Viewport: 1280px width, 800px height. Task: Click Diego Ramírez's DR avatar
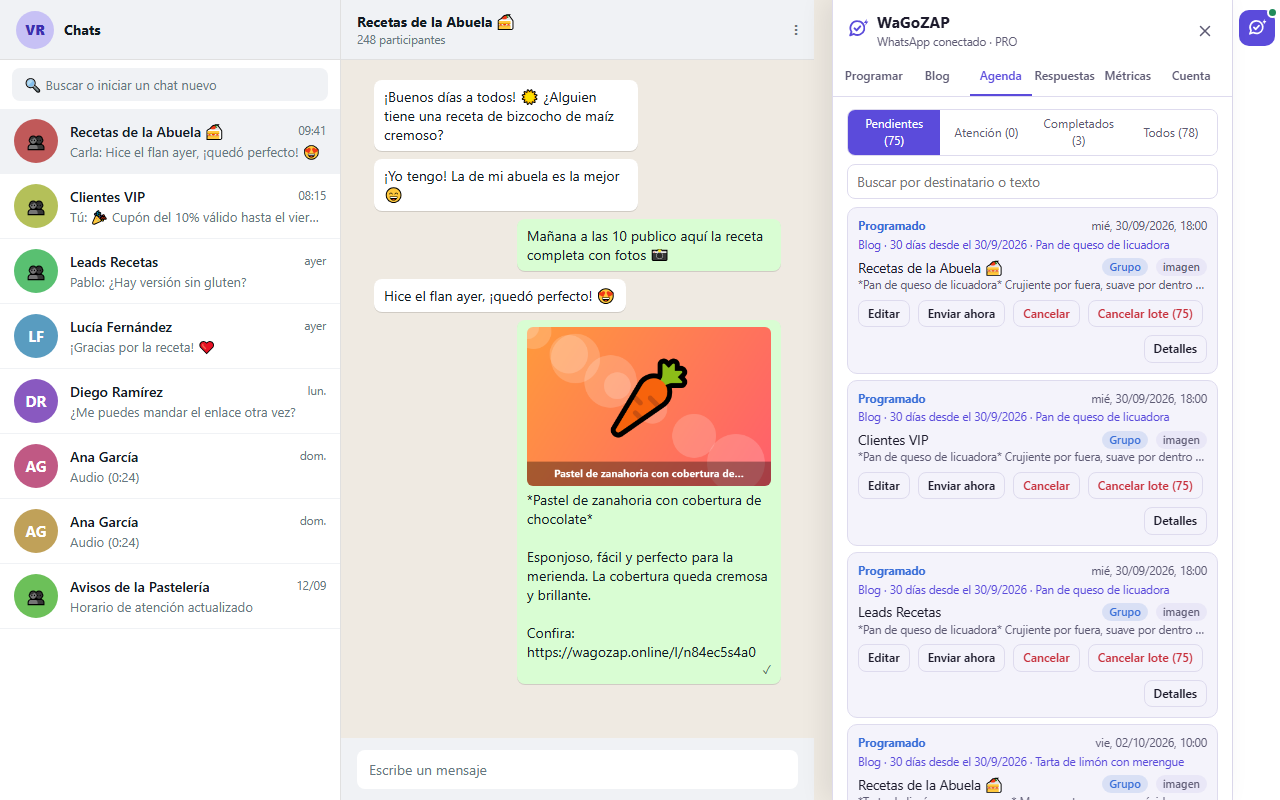[36, 401]
